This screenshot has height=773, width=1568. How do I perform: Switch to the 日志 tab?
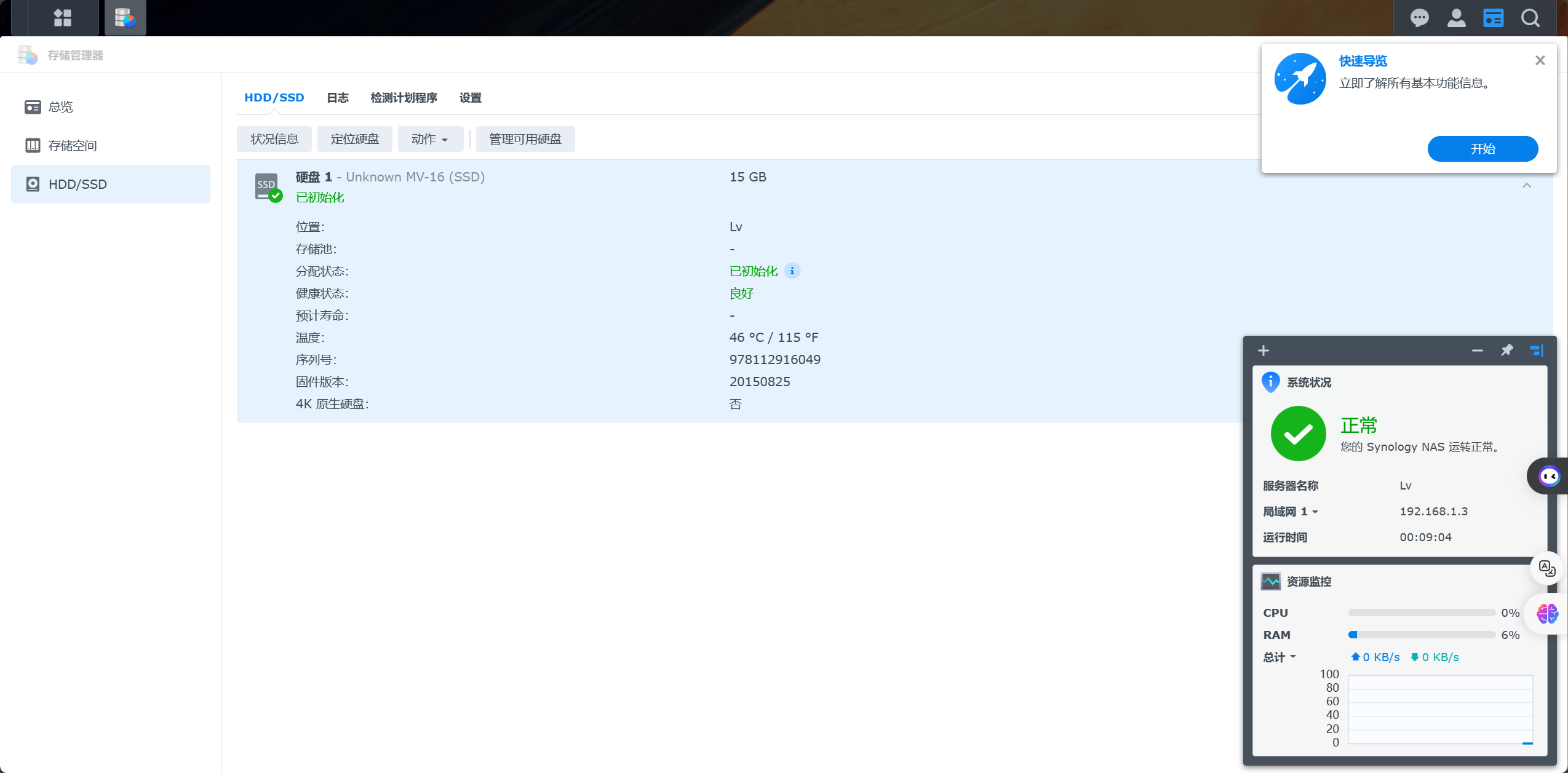click(337, 98)
